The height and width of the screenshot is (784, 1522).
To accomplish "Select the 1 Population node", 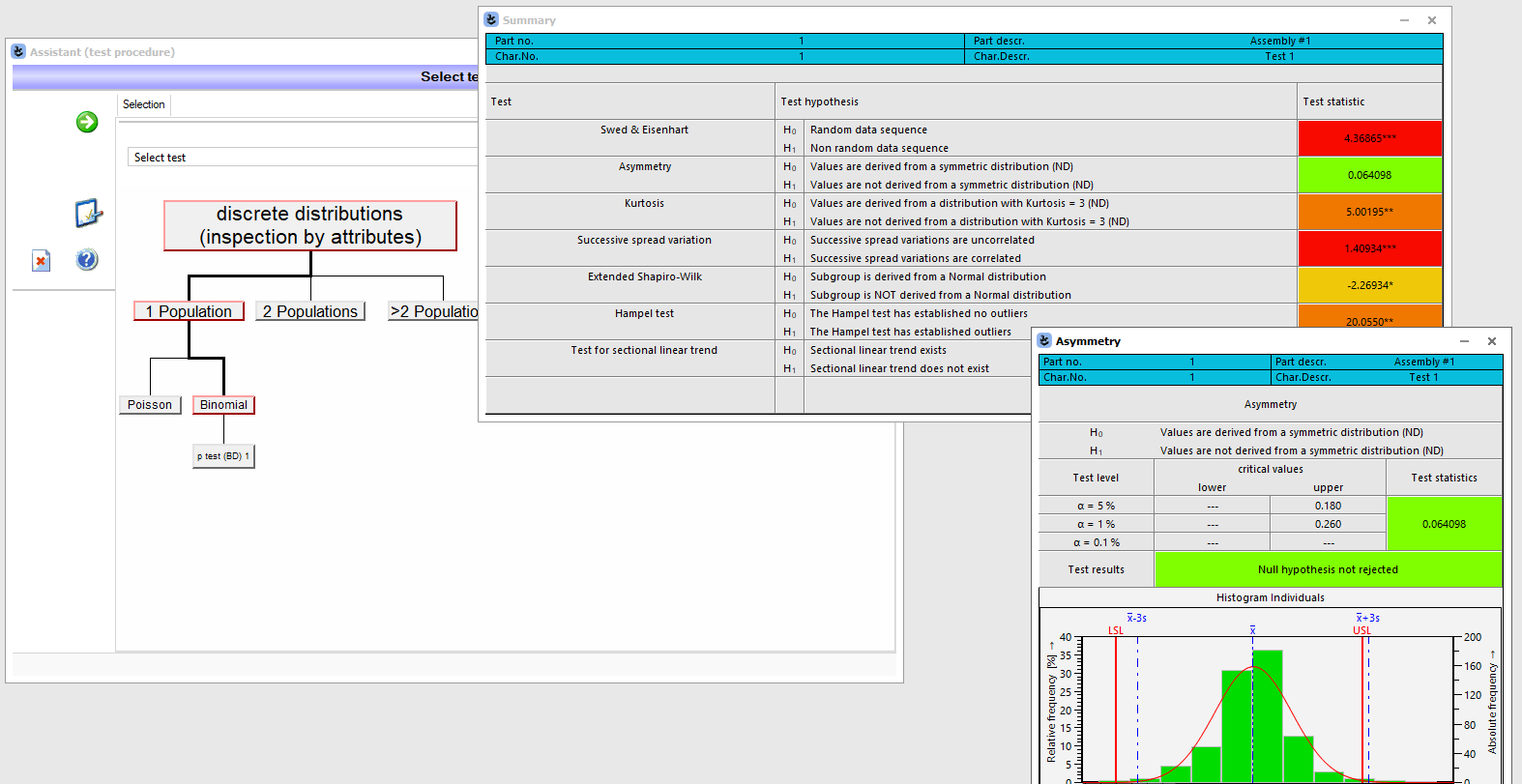I will click(x=189, y=311).
